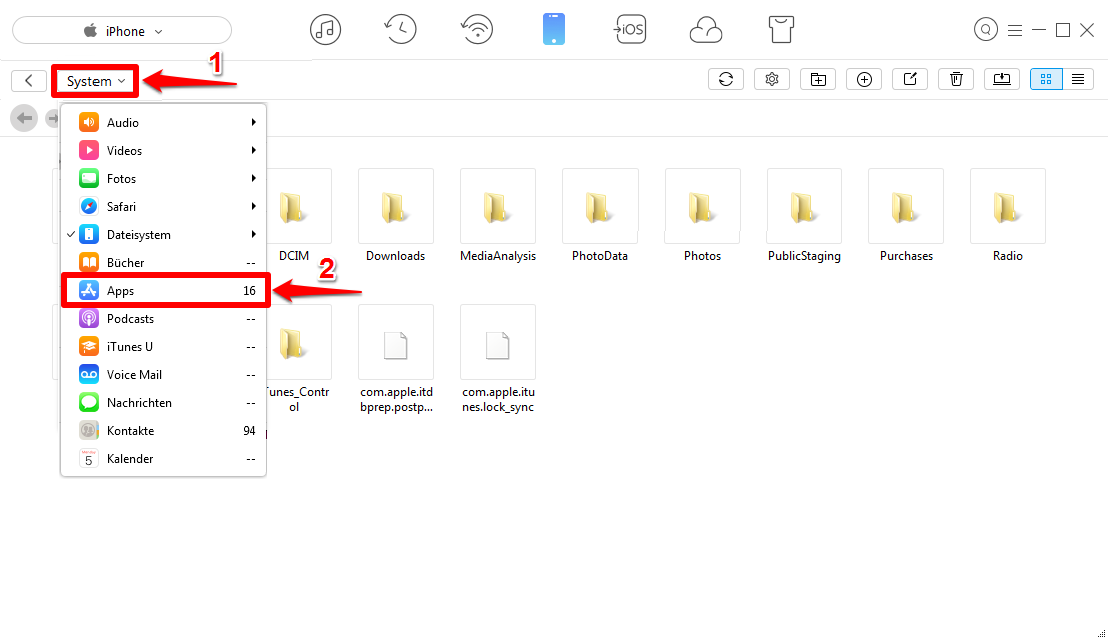Click the Apps count 16
This screenshot has width=1108, height=640.
249,291
